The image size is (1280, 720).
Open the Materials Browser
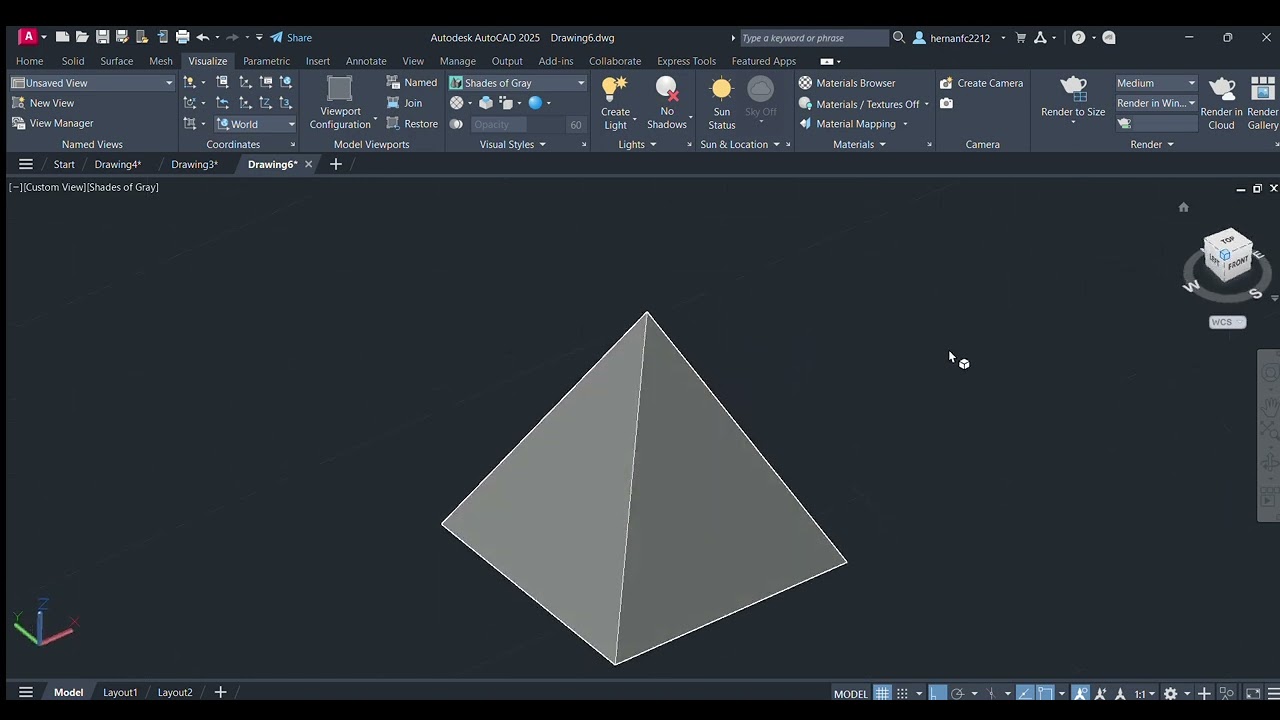847,83
